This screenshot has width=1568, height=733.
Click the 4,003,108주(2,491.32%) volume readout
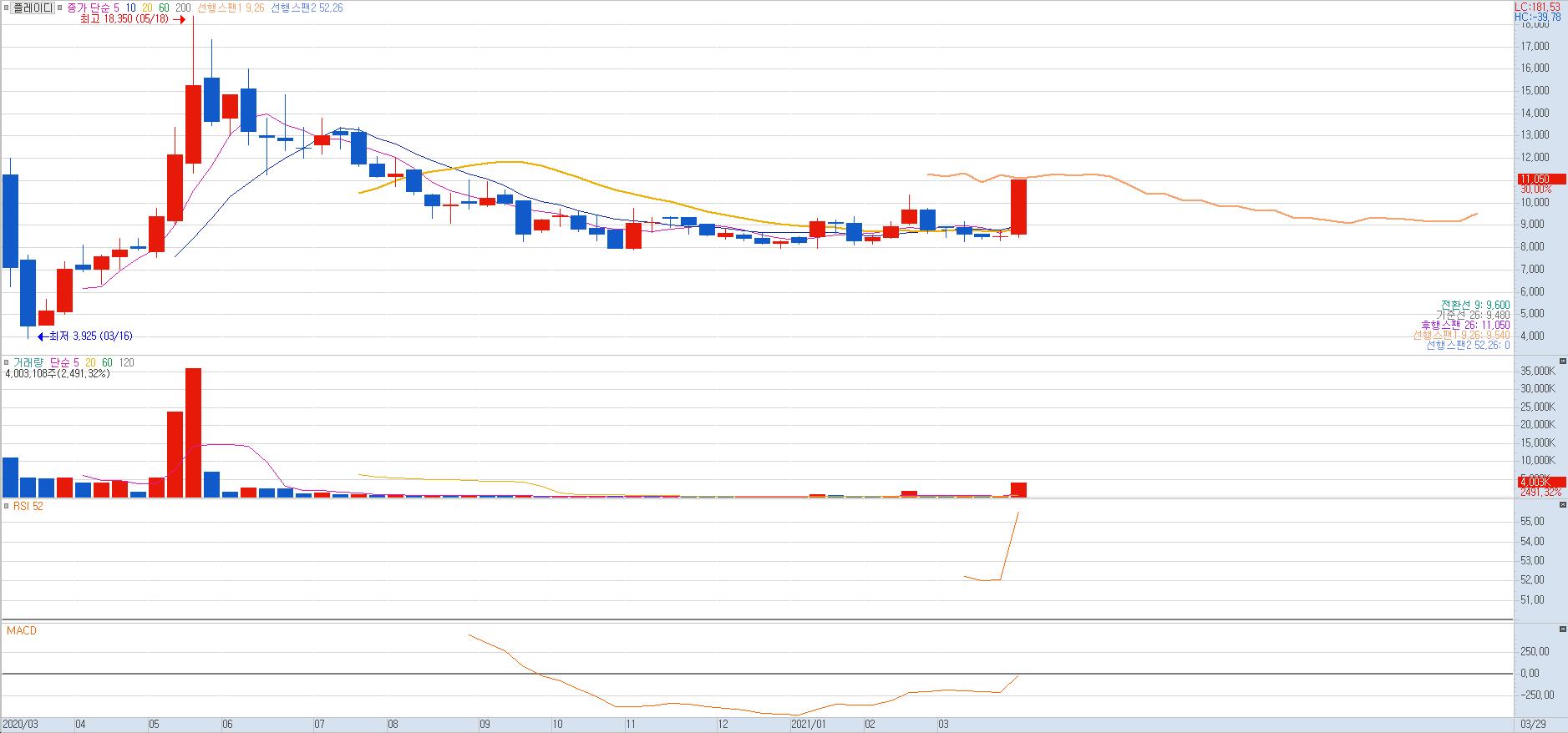pos(58,373)
